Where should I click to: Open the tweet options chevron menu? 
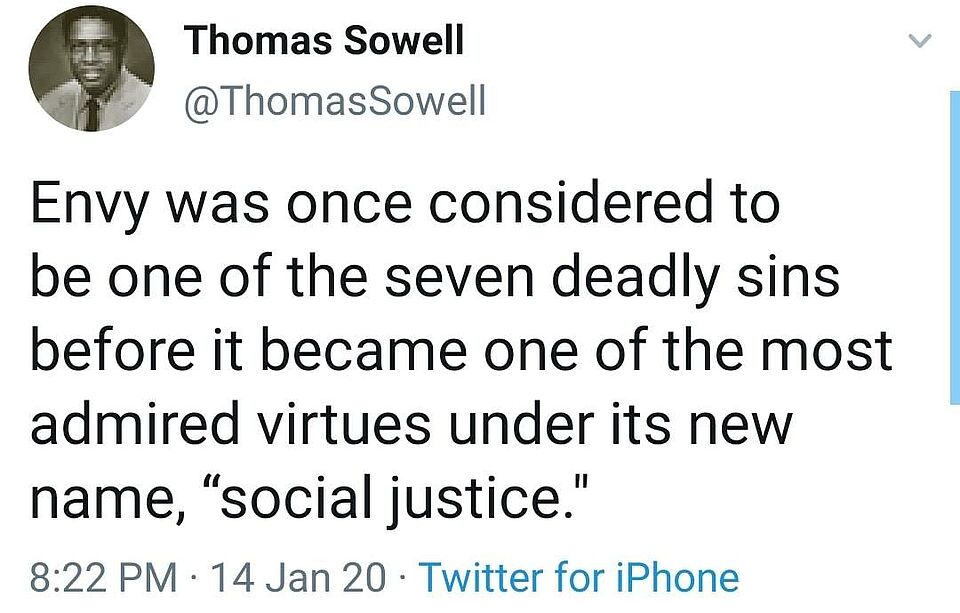coord(920,41)
